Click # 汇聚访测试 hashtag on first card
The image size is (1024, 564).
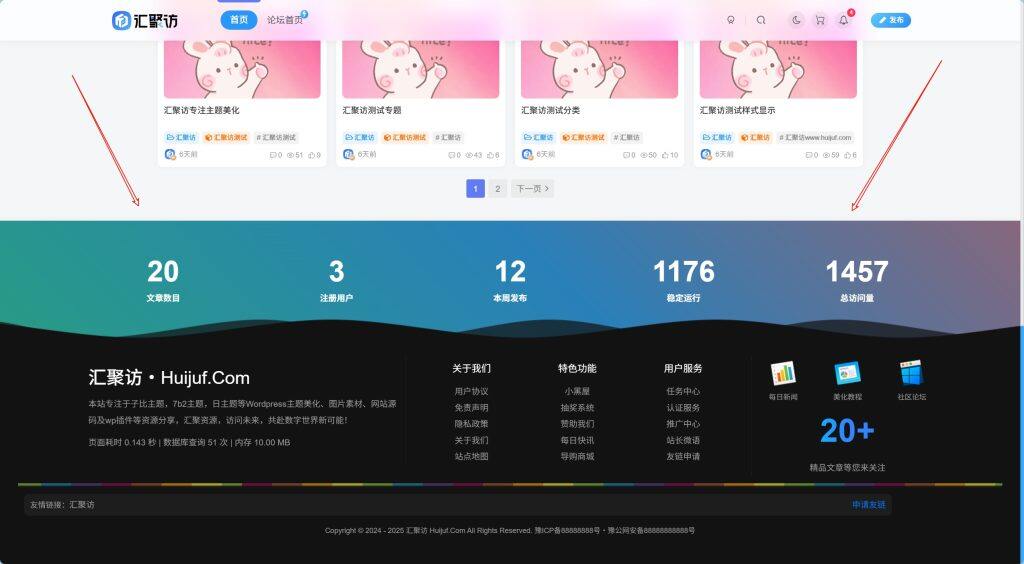click(x=276, y=138)
